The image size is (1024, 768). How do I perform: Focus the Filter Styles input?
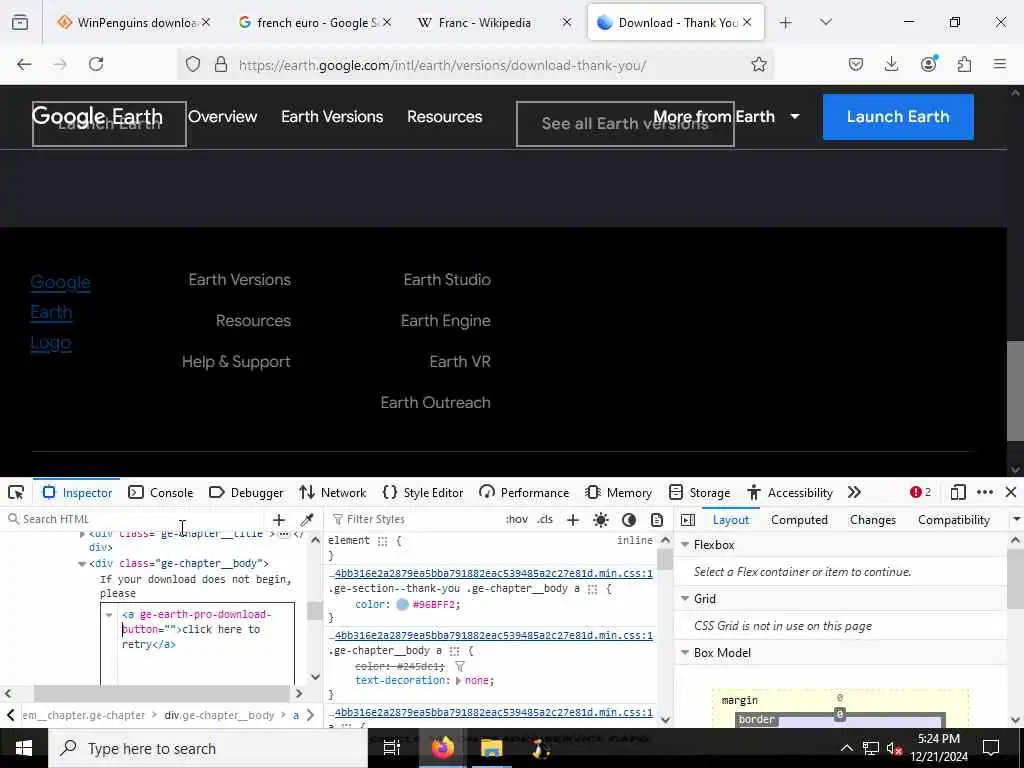pyautogui.click(x=417, y=519)
